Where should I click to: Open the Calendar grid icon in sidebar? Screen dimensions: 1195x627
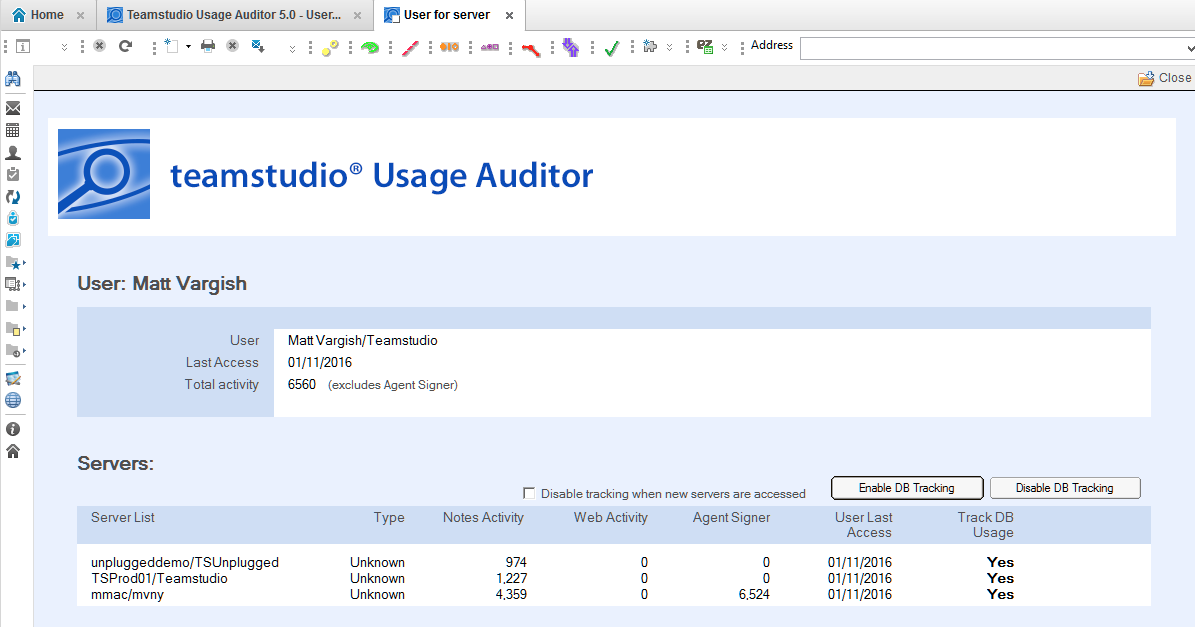point(13,130)
